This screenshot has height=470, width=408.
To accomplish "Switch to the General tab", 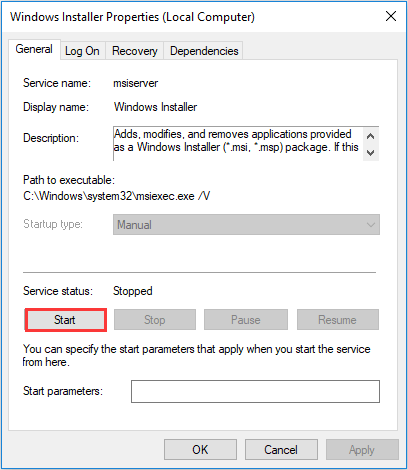I will coord(34,49).
